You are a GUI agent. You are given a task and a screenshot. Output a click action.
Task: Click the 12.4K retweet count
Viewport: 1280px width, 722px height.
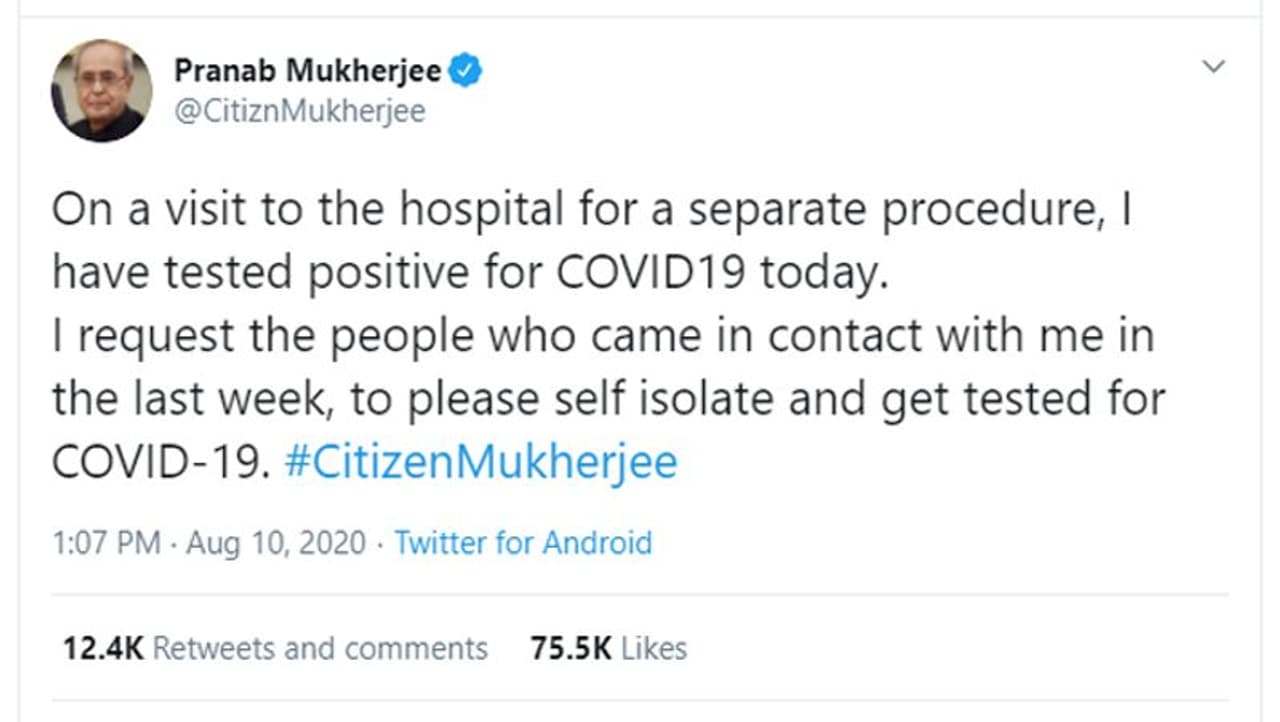pos(103,648)
